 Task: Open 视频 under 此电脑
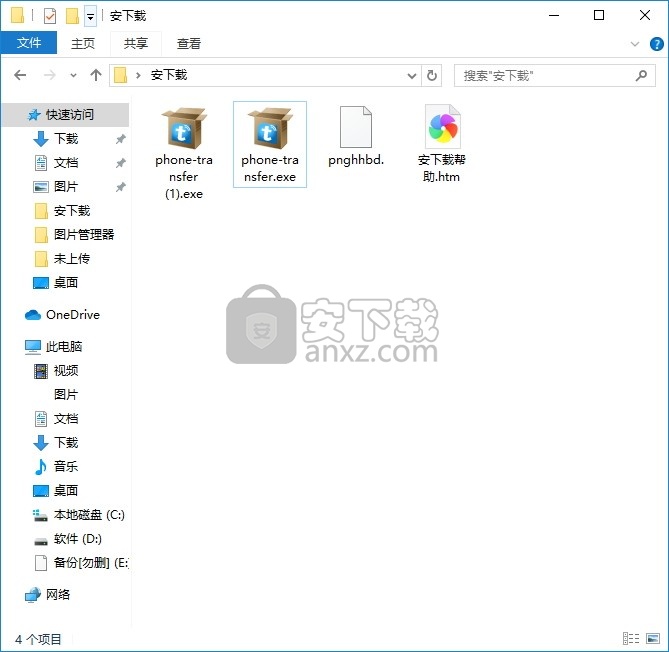click(x=65, y=371)
